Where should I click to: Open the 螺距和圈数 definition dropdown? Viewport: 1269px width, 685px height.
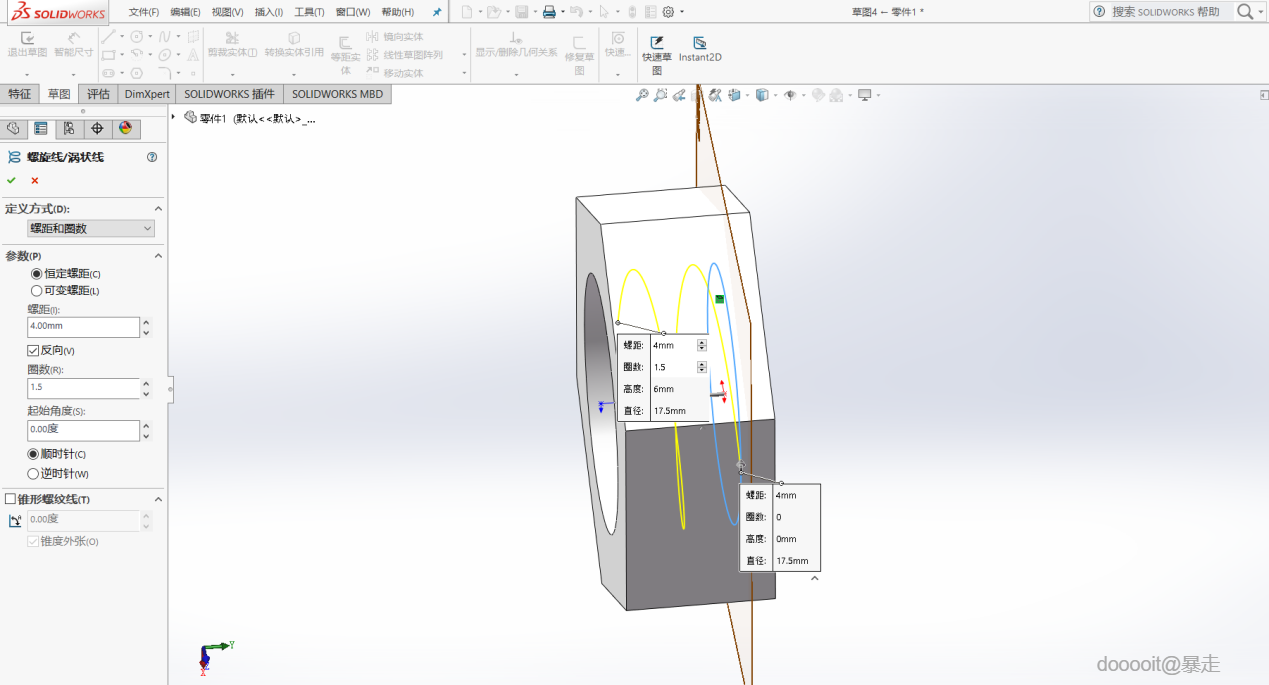[x=91, y=229]
